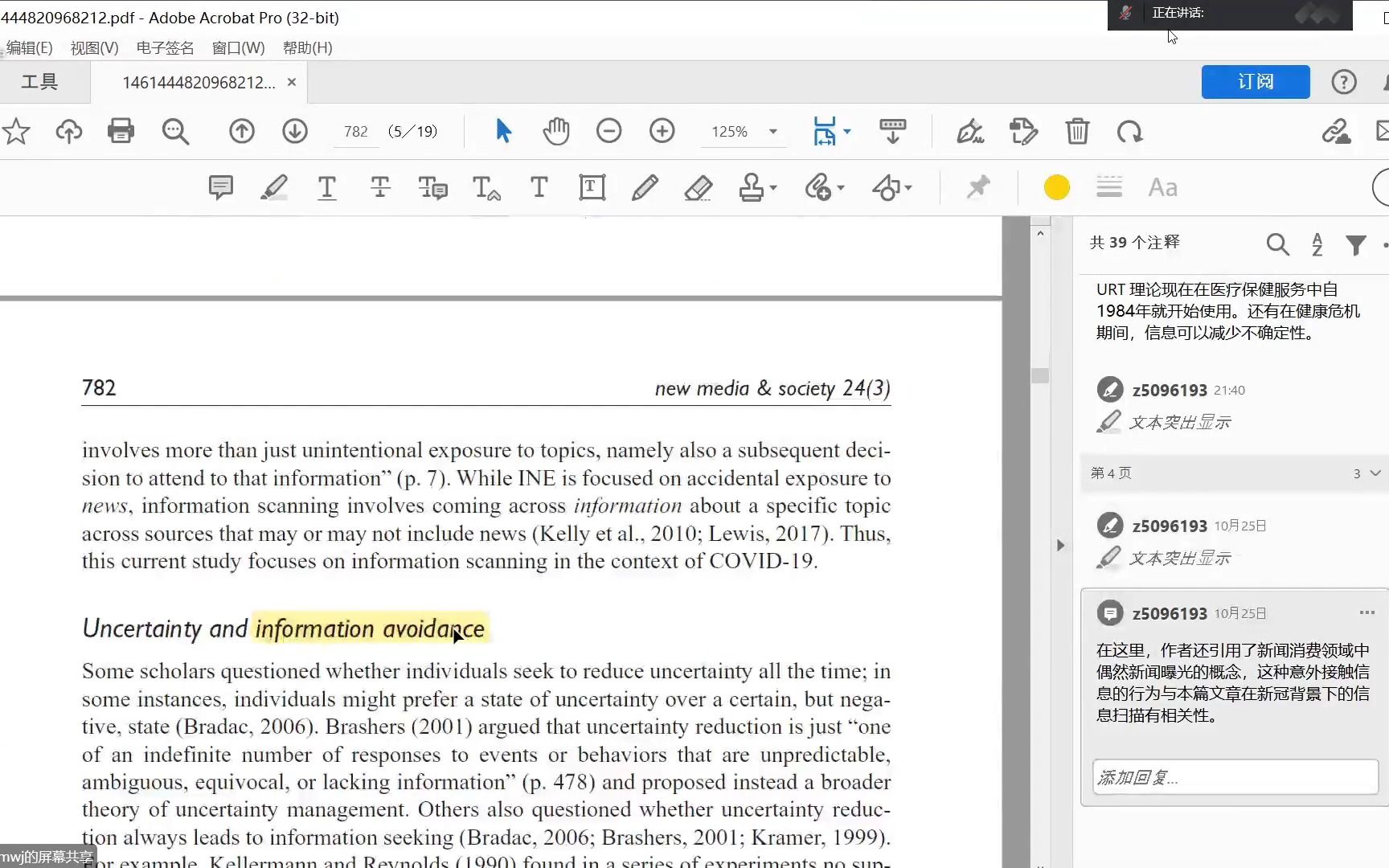Click the line thickness icon

point(1109,187)
